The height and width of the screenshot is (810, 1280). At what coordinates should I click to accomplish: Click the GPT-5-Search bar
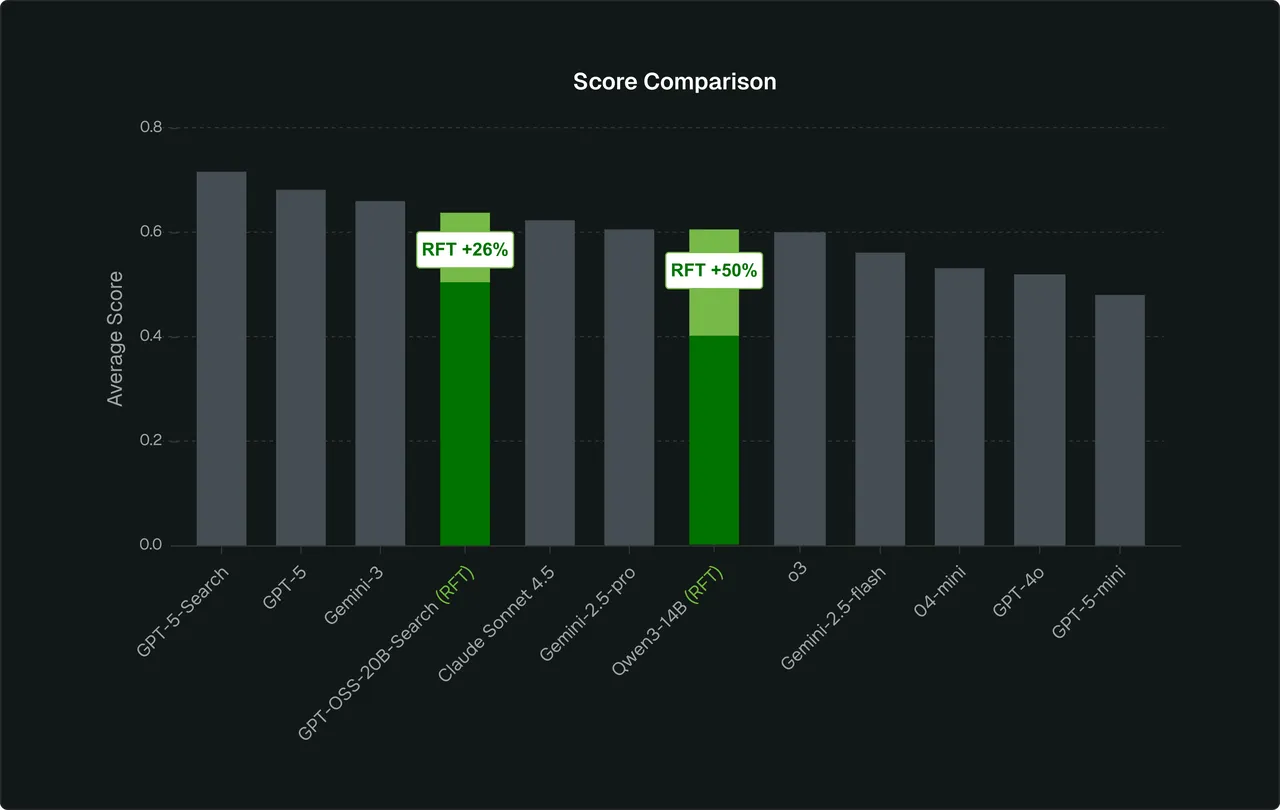coord(221,358)
